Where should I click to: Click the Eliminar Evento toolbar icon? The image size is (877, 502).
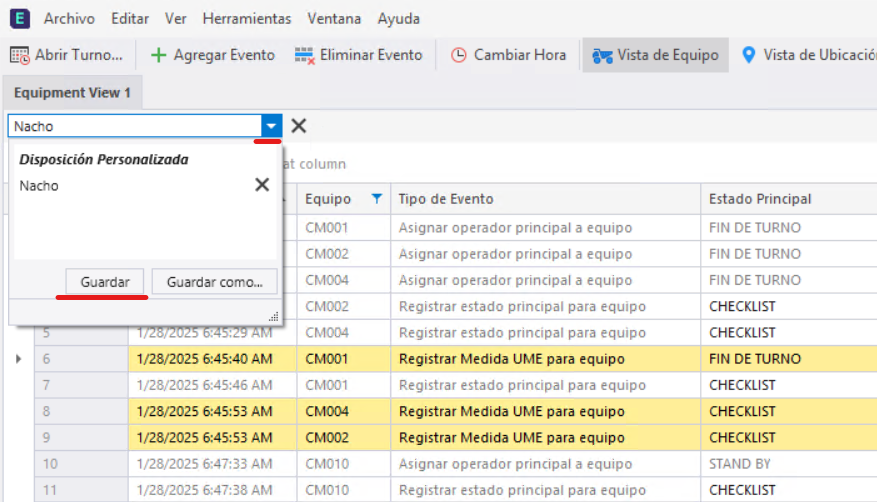point(304,55)
